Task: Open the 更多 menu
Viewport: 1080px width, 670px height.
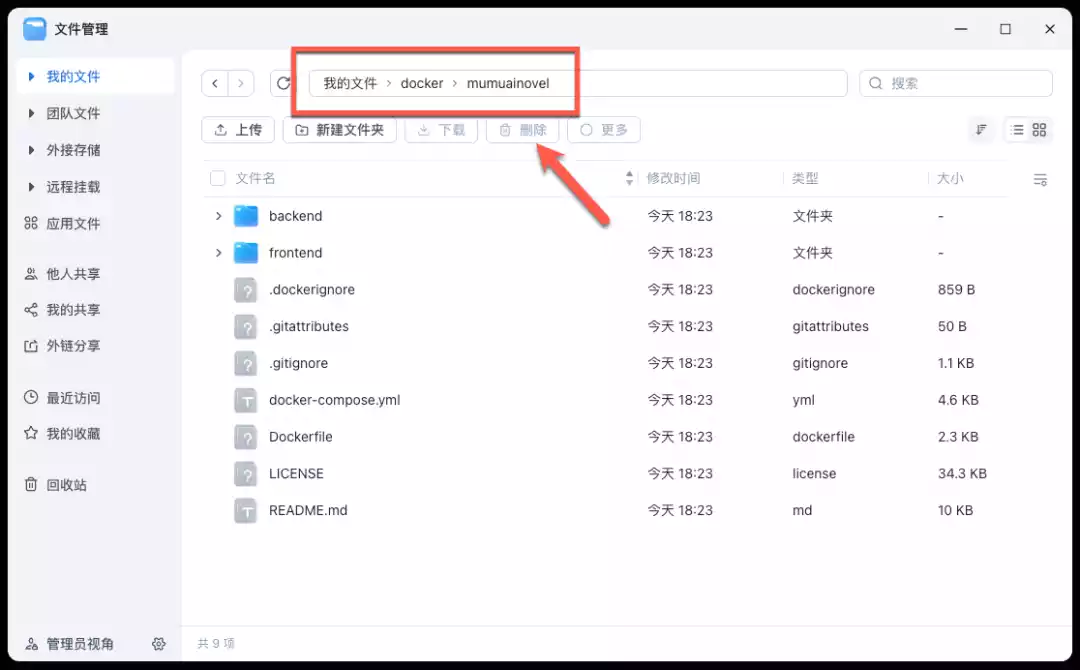Action: (603, 129)
